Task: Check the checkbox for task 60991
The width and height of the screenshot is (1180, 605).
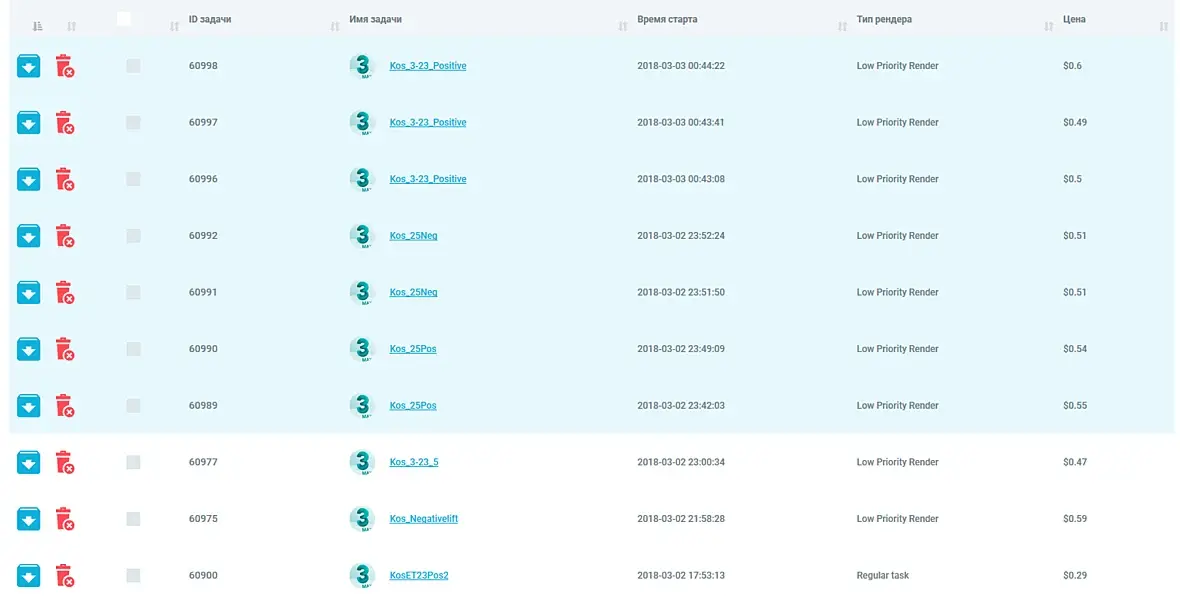Action: [x=133, y=292]
